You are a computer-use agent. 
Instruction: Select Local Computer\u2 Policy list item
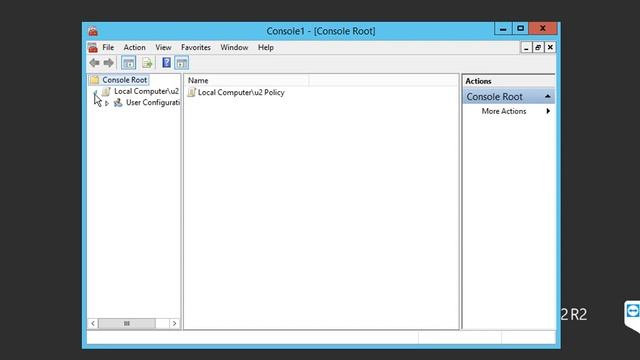click(241, 92)
